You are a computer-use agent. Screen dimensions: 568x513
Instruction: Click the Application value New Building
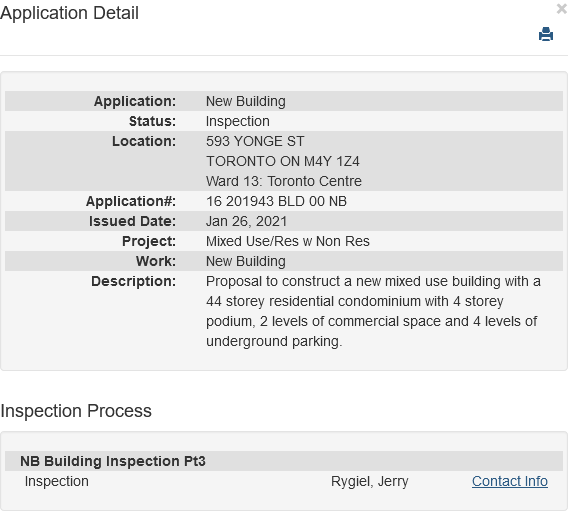pos(246,101)
